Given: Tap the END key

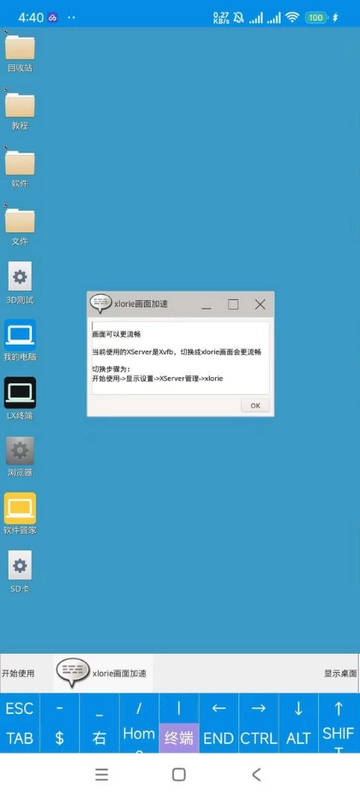Looking at the screenshot, I should click(219, 738).
